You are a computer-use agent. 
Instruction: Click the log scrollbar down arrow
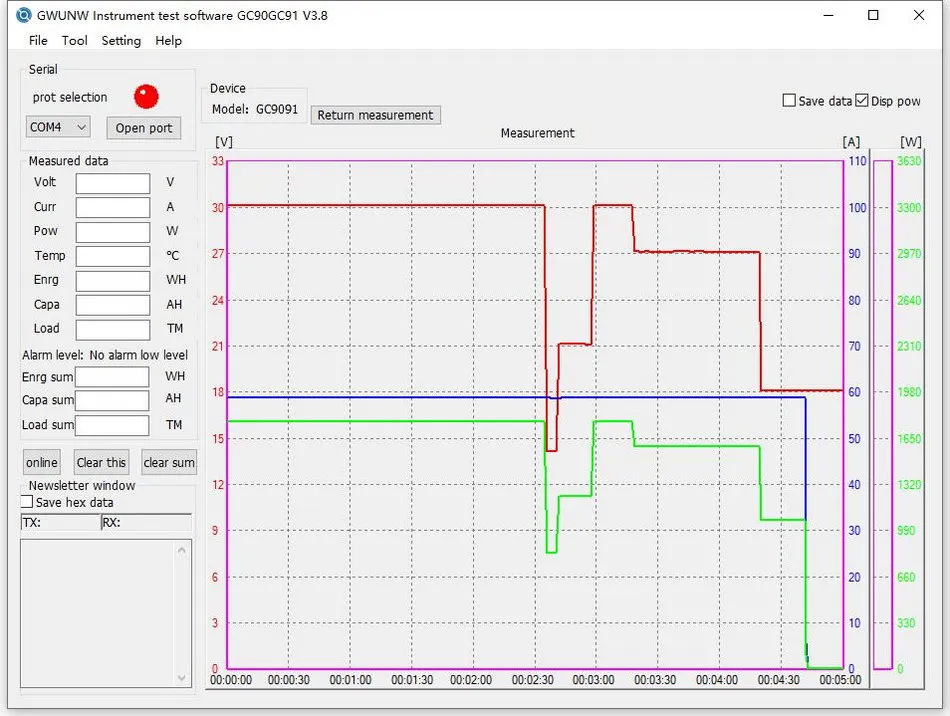182,678
